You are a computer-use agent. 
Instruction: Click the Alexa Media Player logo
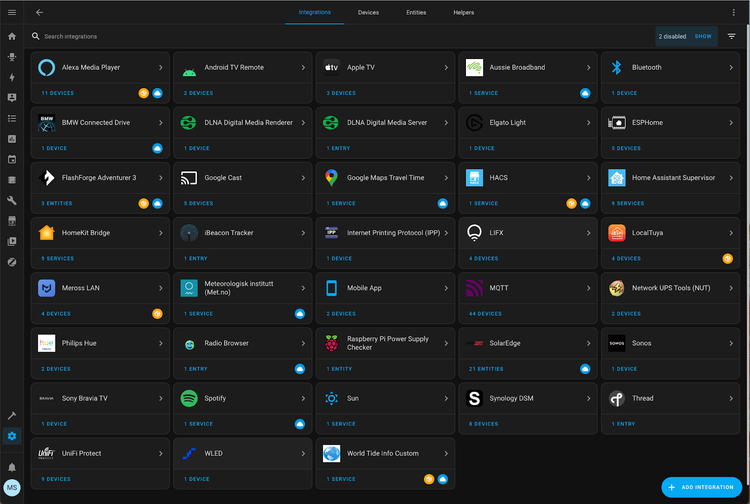[46, 67]
